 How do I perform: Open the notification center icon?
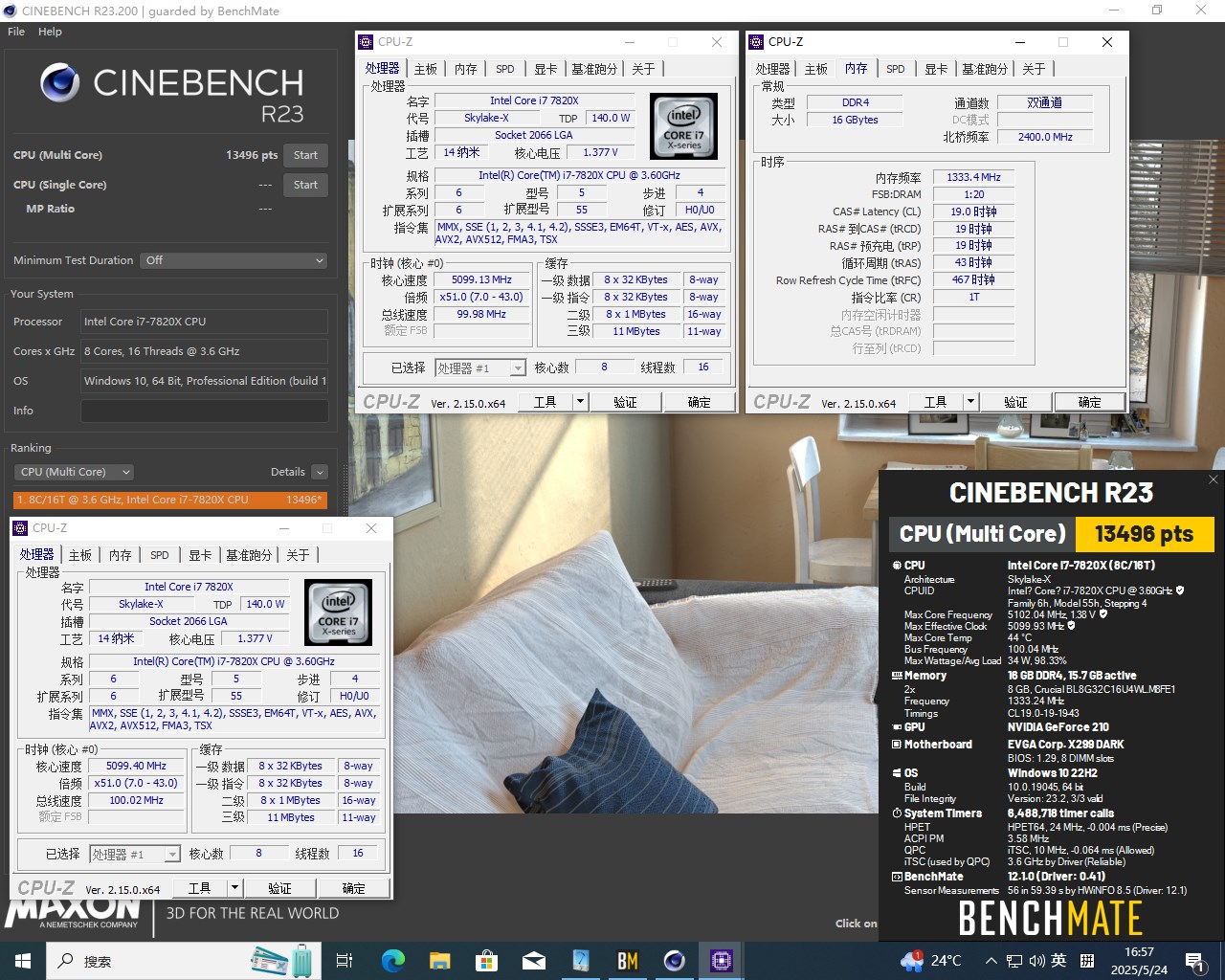tap(1194, 961)
